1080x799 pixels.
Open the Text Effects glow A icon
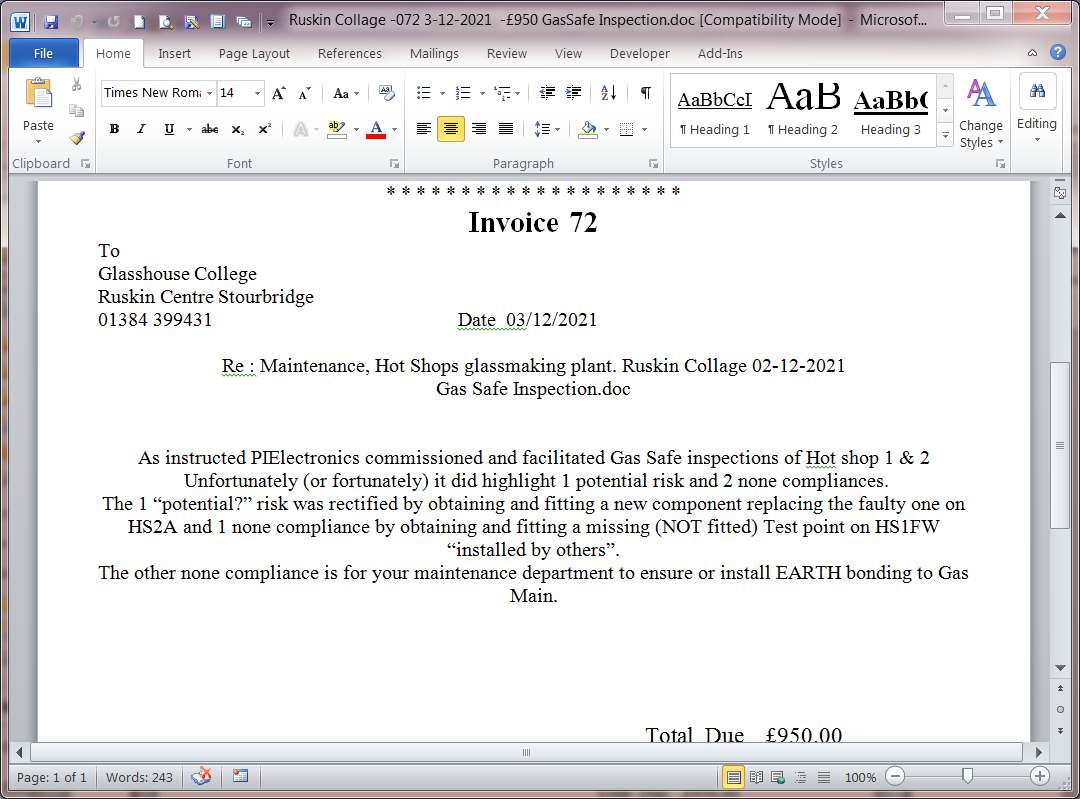[x=300, y=129]
